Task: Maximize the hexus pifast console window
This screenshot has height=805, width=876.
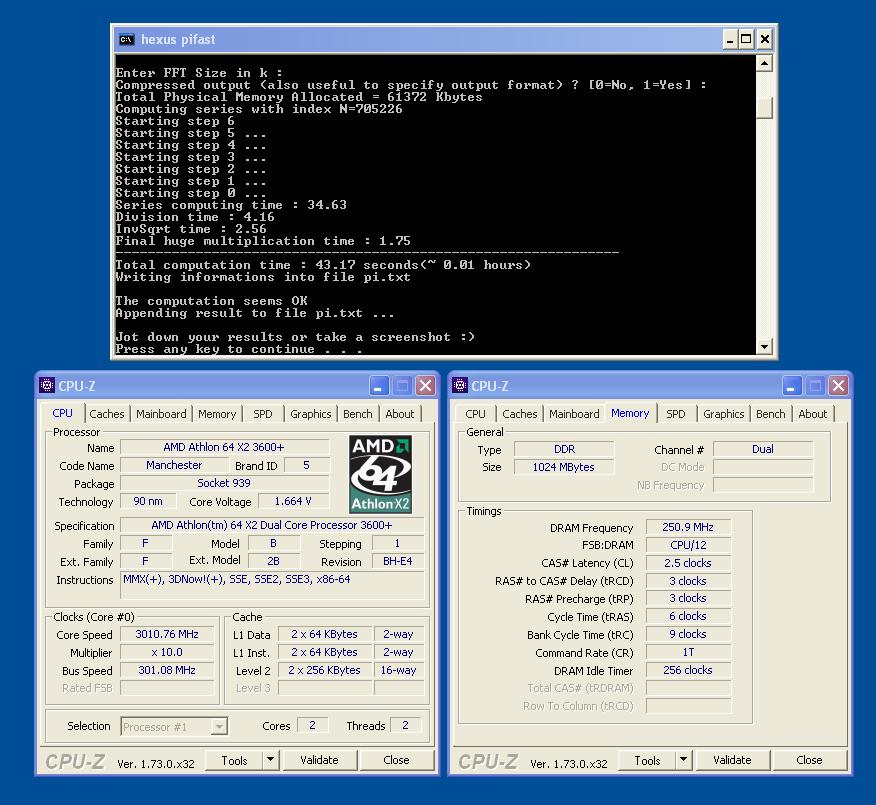Action: pyautogui.click(x=746, y=39)
